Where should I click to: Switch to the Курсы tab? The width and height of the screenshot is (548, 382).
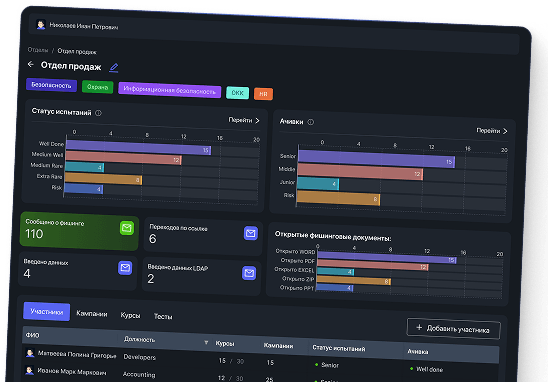pos(130,315)
